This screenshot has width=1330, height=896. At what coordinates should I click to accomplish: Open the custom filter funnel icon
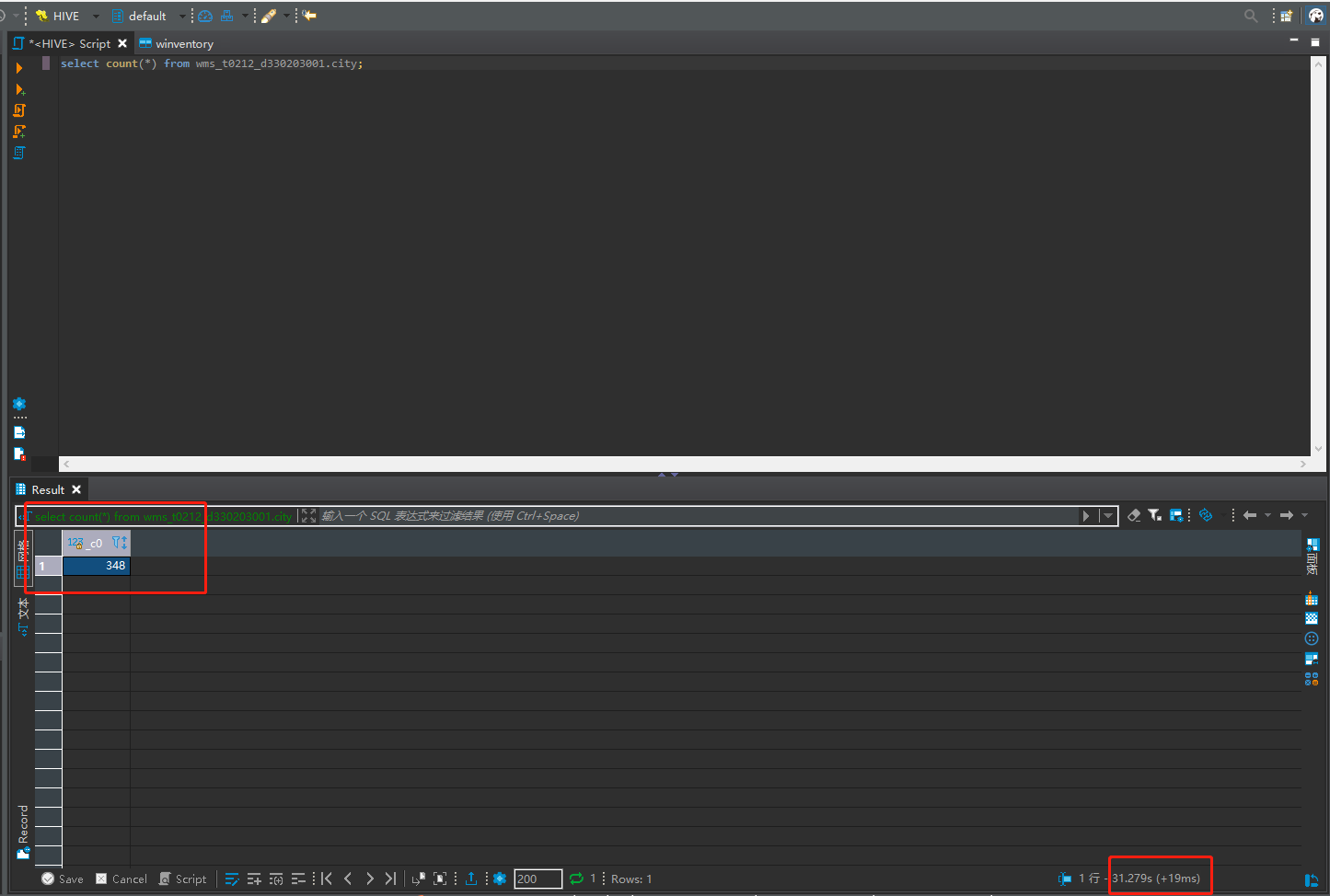[x=1154, y=515]
